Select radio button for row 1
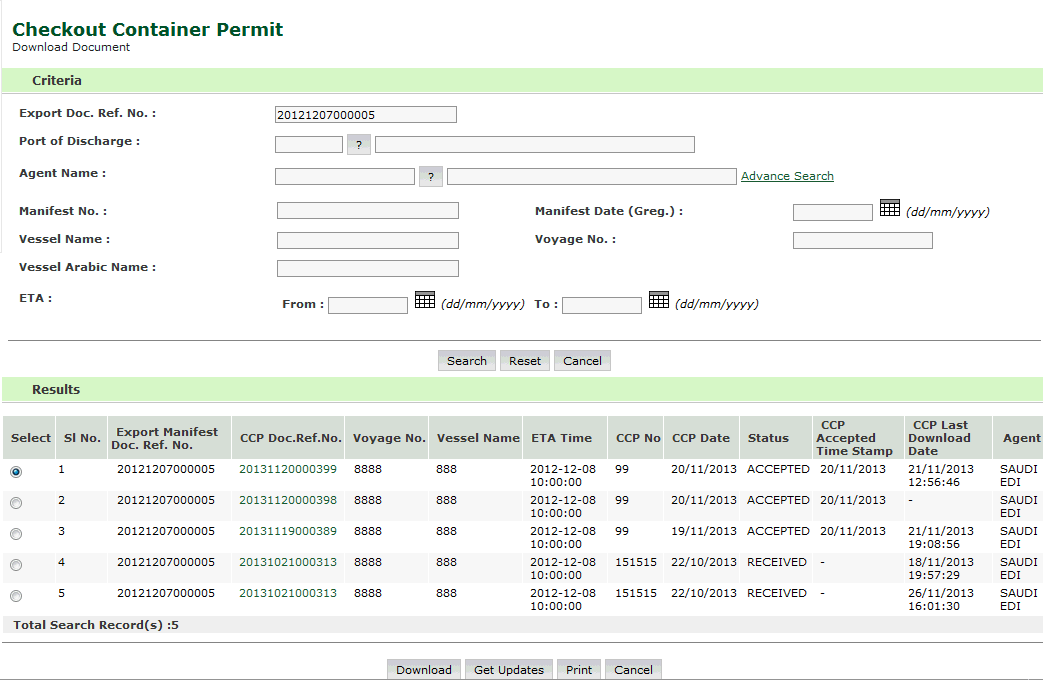The image size is (1043, 680). tap(16, 472)
